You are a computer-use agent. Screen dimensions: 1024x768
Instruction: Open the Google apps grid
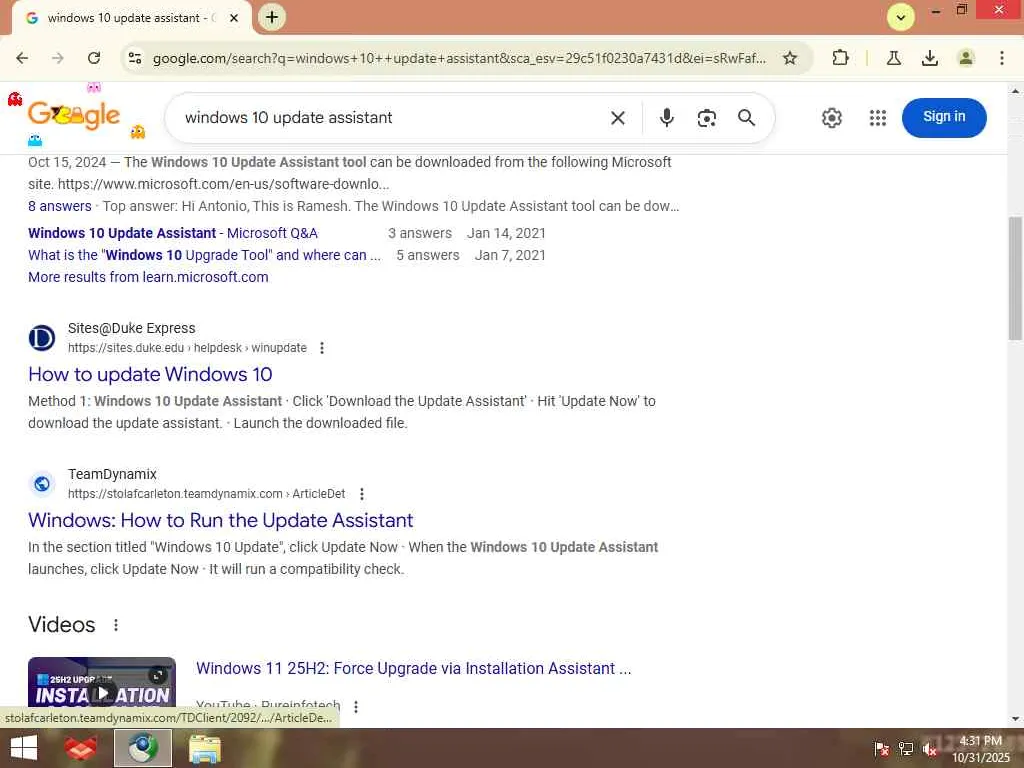pyautogui.click(x=878, y=118)
